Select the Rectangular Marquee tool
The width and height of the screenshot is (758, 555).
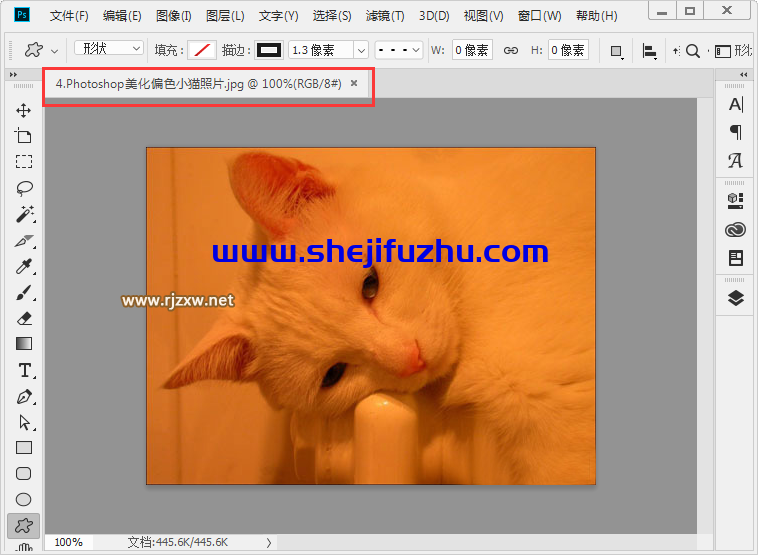(23, 161)
